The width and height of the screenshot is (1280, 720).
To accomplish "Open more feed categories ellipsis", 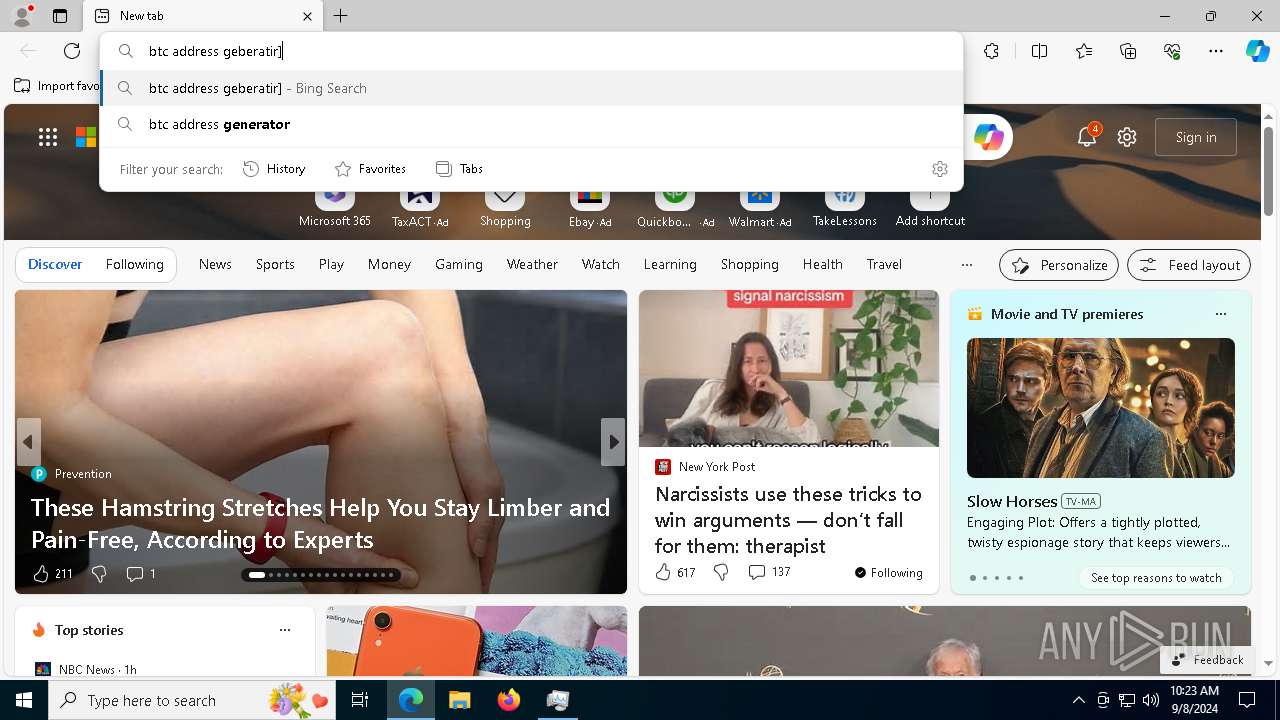I will click(966, 265).
